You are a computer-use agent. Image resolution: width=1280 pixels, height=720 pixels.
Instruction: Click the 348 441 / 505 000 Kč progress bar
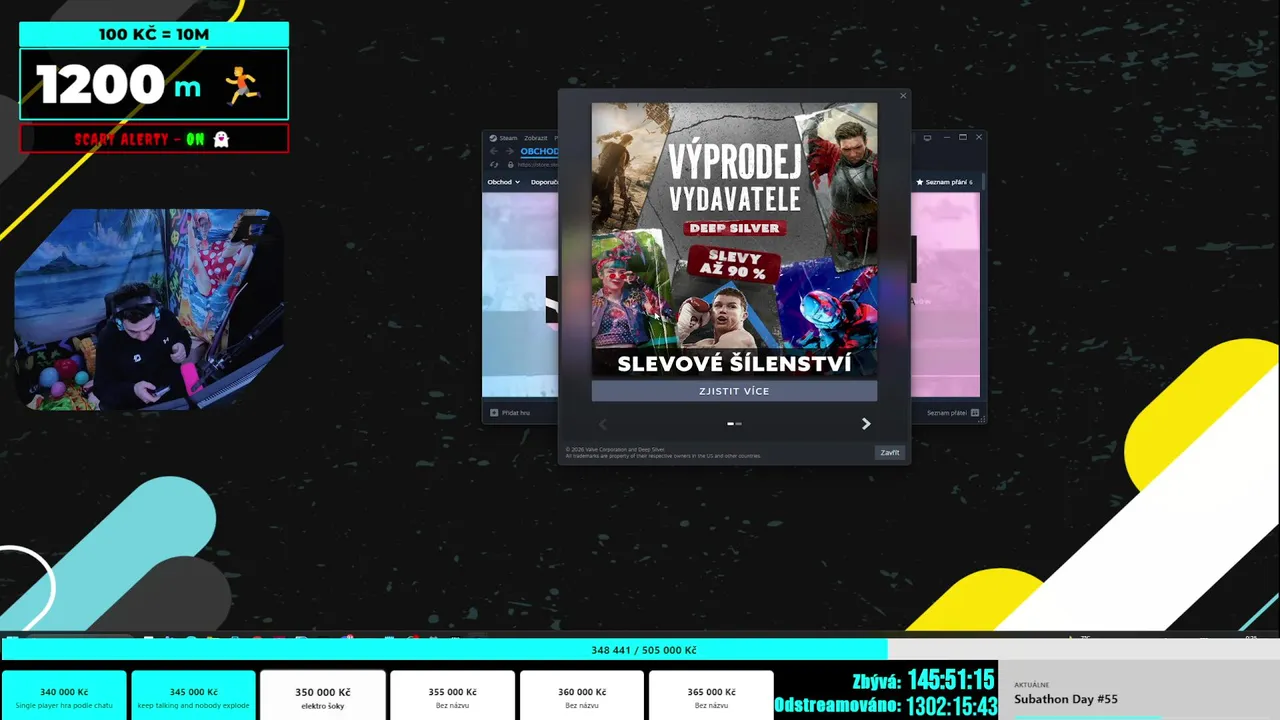click(x=640, y=650)
